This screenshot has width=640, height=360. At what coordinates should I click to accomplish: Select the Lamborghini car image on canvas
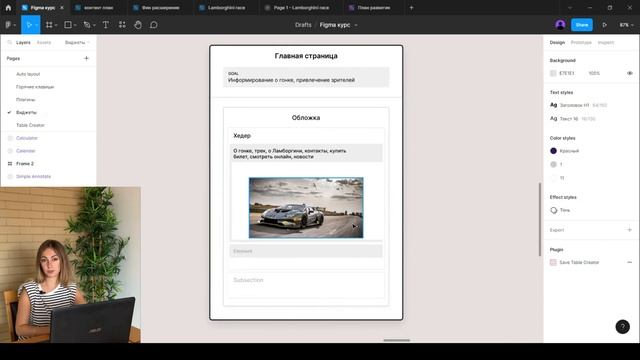(306, 207)
